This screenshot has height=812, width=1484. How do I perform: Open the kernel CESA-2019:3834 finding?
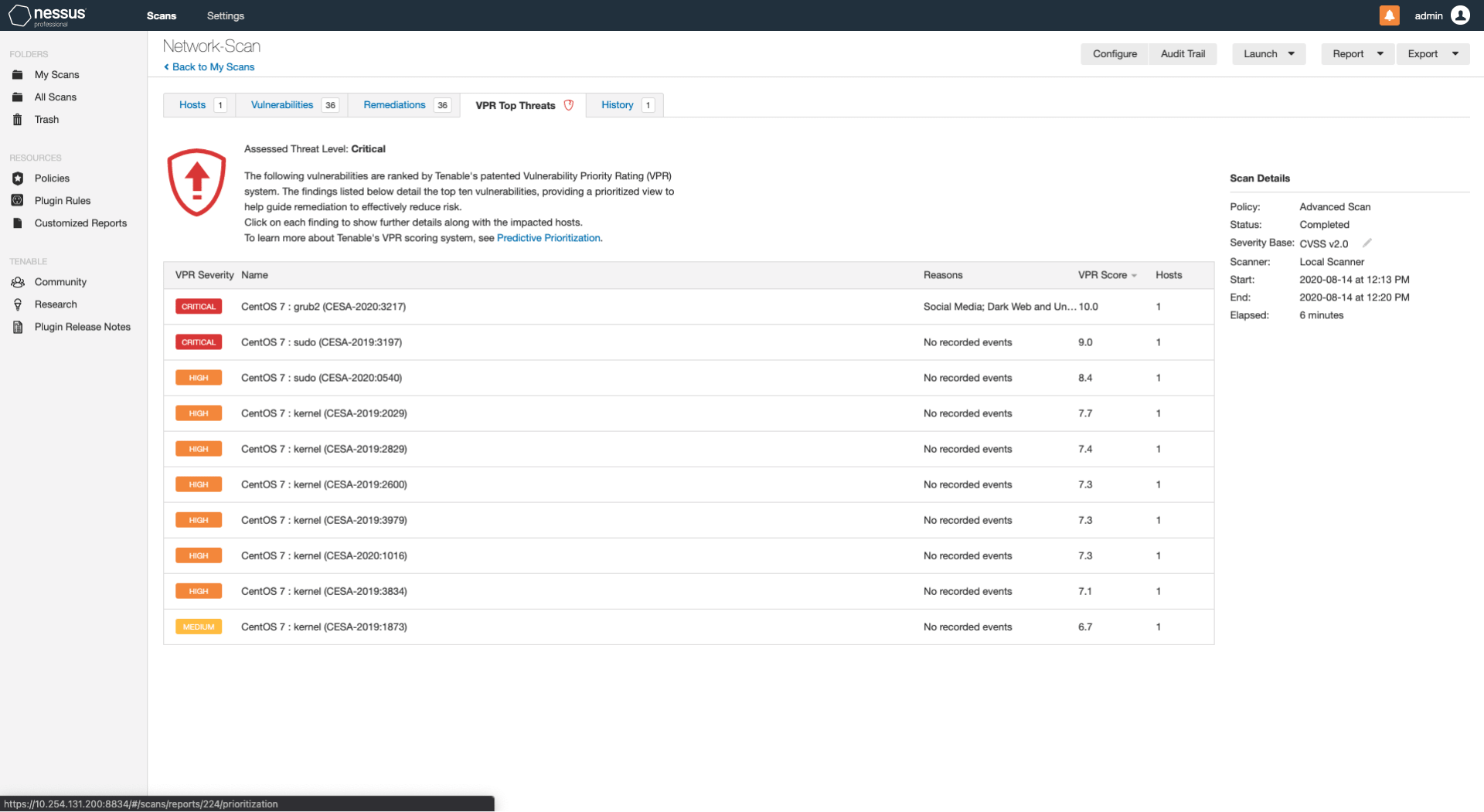pos(689,591)
